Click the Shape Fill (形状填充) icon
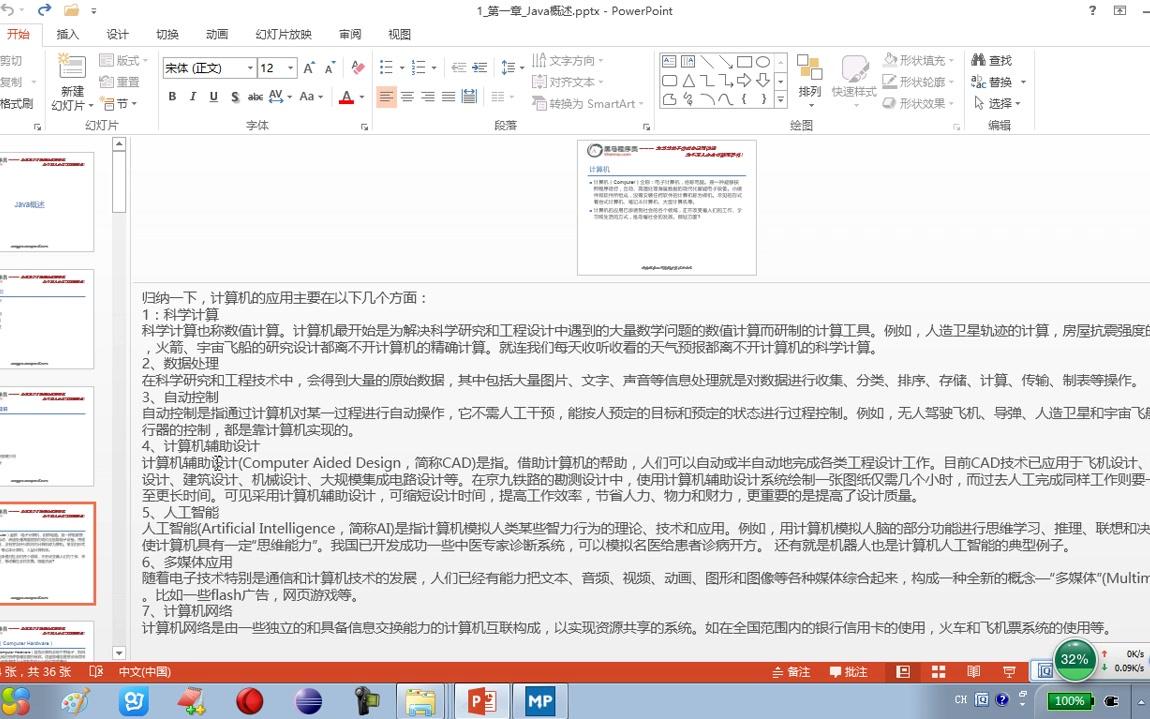This screenshot has width=1150, height=719. coord(889,60)
